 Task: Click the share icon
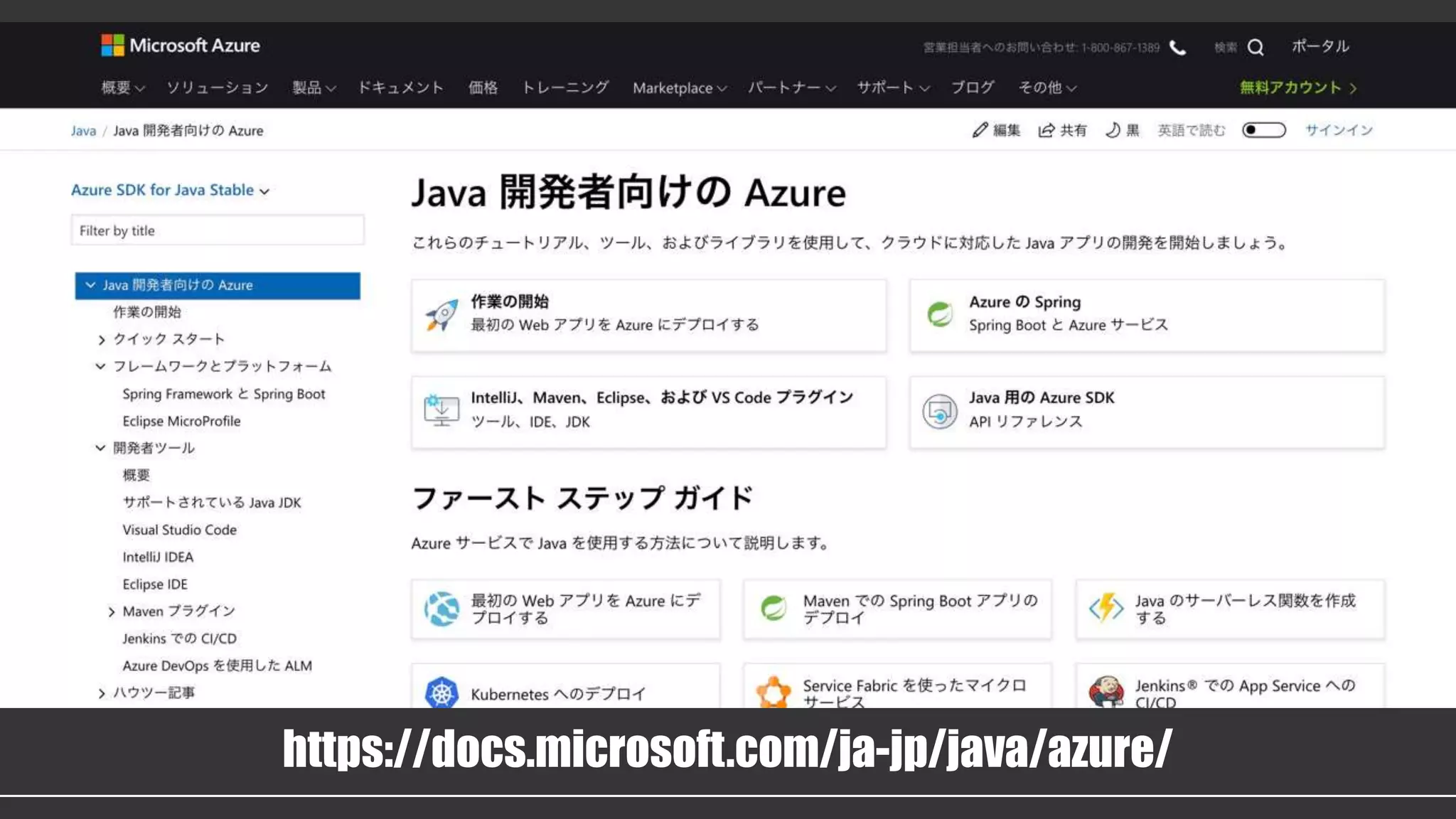tap(1046, 130)
